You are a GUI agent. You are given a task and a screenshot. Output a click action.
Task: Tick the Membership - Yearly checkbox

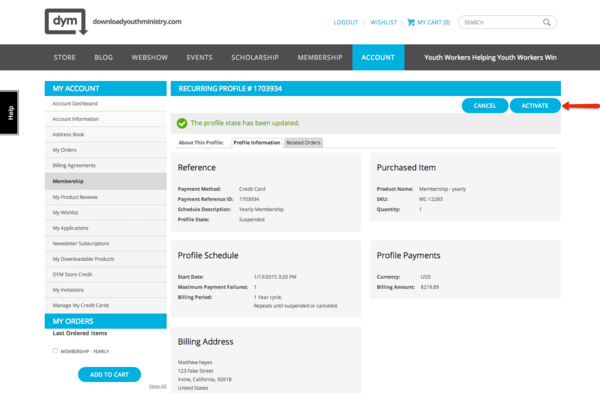coord(55,351)
